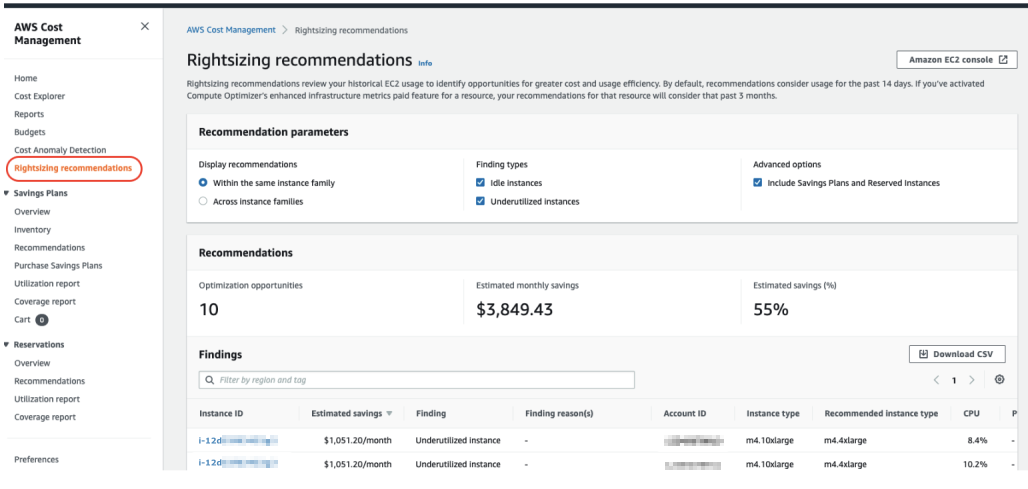Click the filter by region and tag field

(x=420, y=380)
